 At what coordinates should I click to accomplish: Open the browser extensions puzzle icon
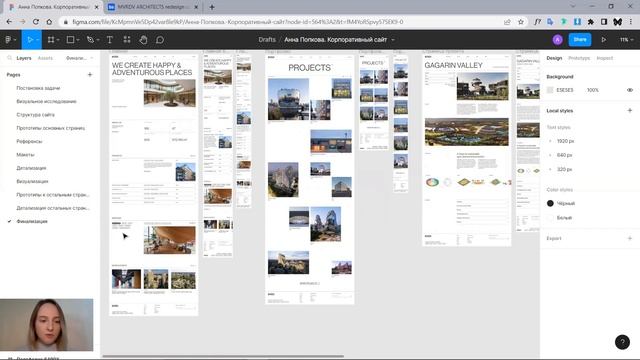(591, 22)
